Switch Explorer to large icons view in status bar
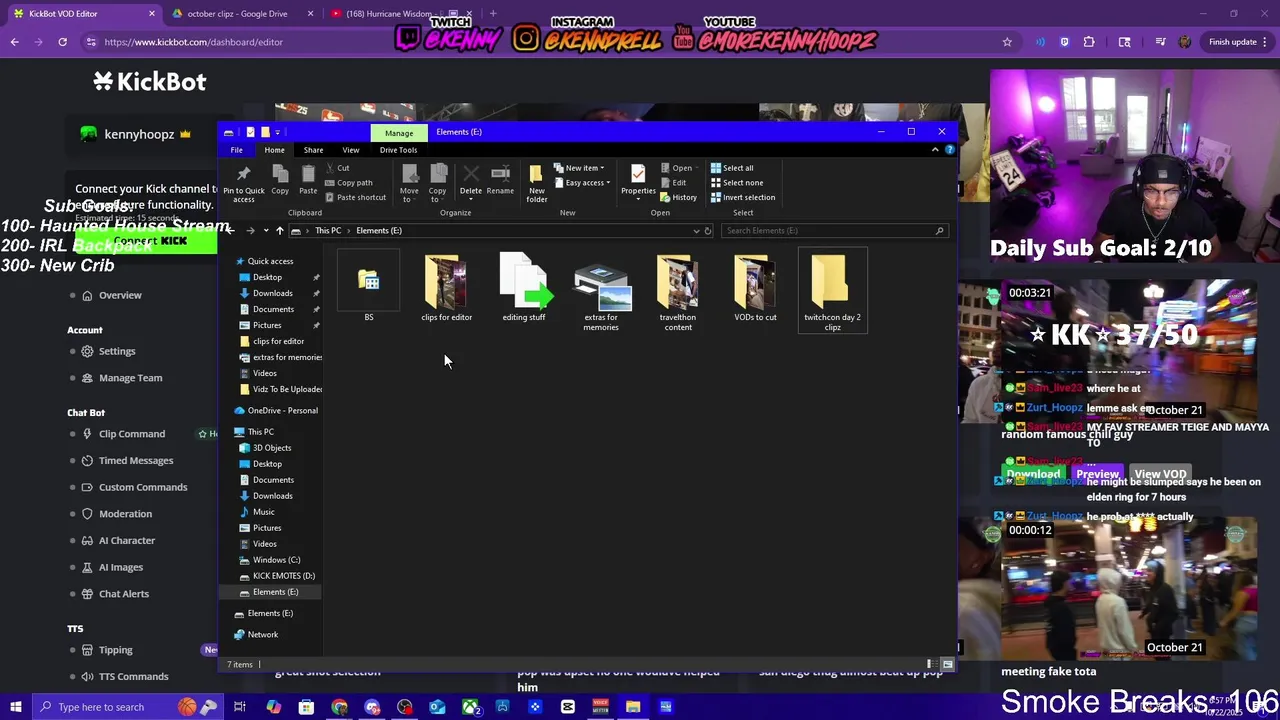 947,664
